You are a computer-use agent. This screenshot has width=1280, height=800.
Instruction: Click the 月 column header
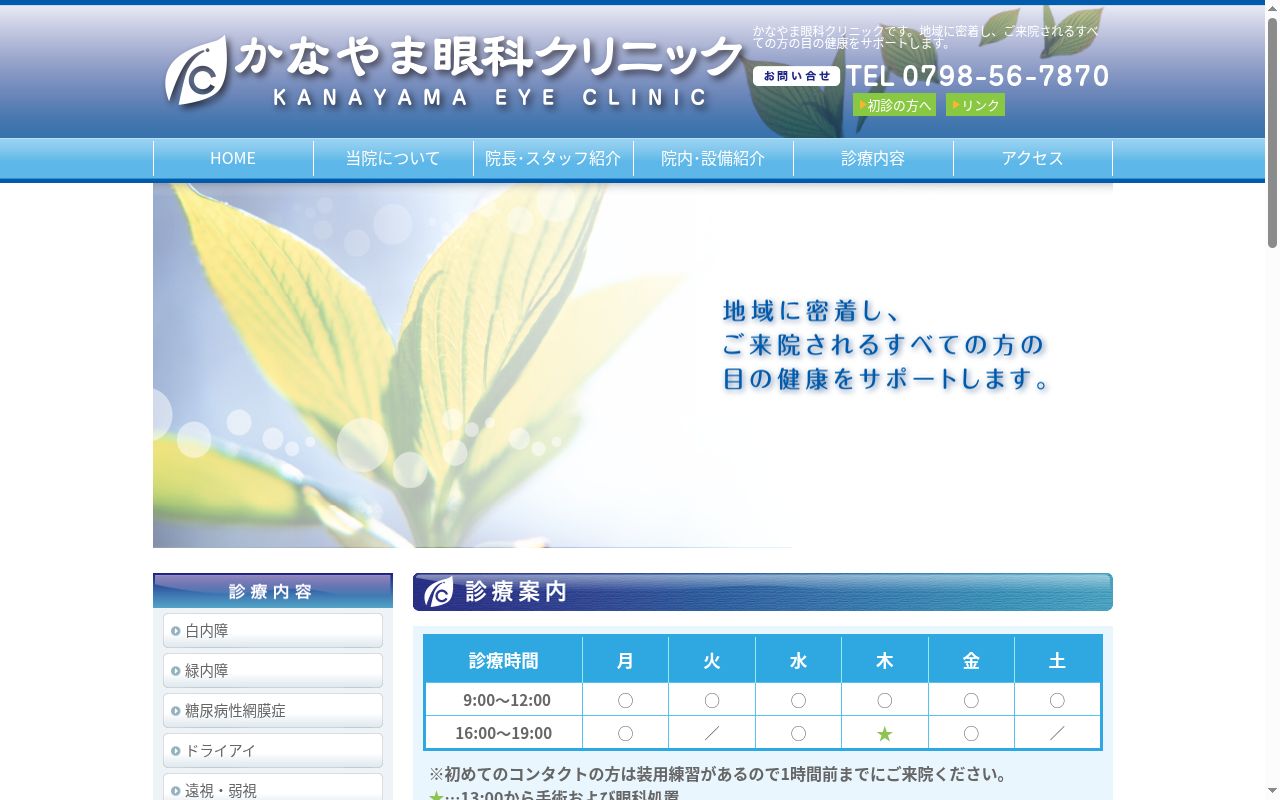click(625, 660)
